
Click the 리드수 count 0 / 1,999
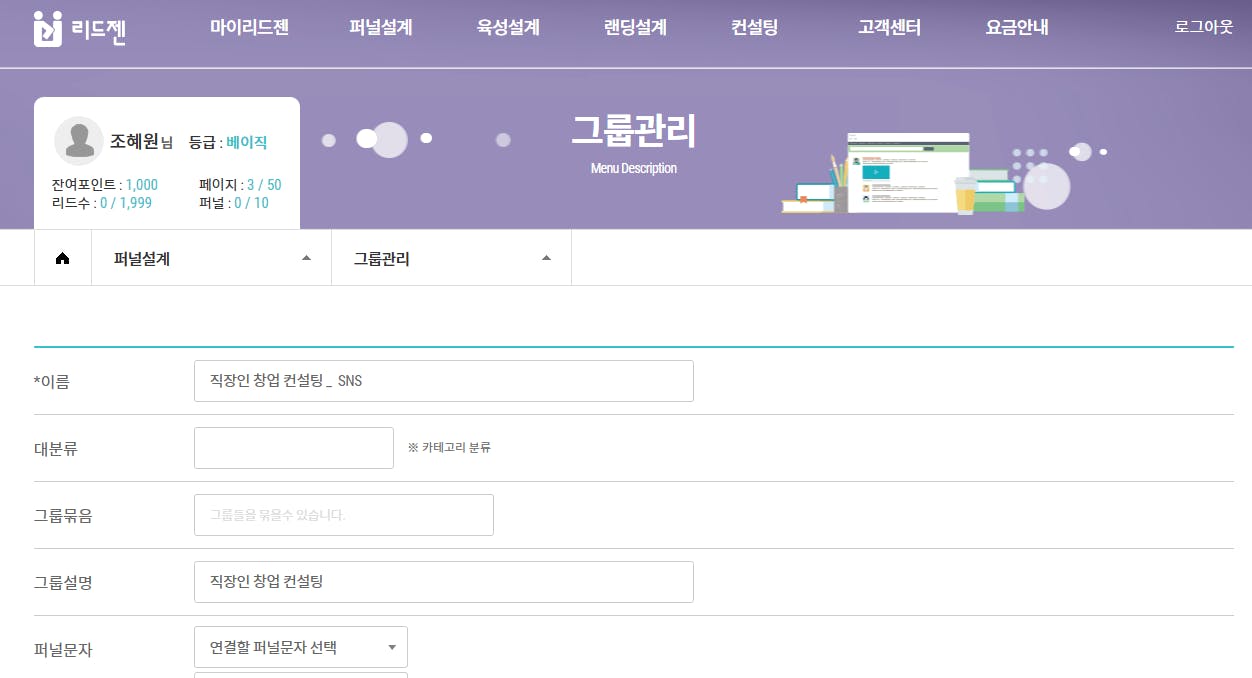(126, 203)
